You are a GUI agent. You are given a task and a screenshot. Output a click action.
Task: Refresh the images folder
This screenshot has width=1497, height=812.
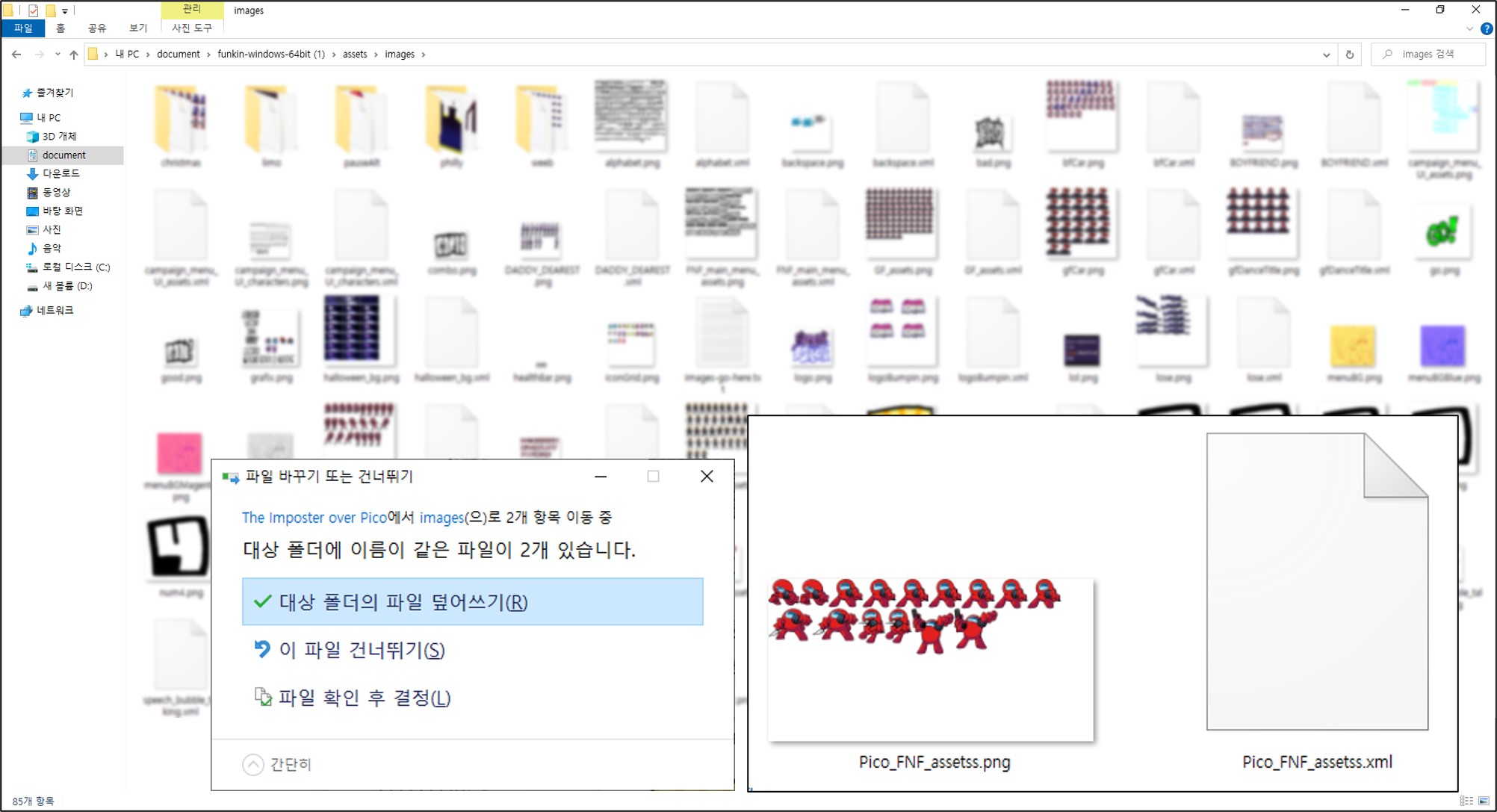1350,55
